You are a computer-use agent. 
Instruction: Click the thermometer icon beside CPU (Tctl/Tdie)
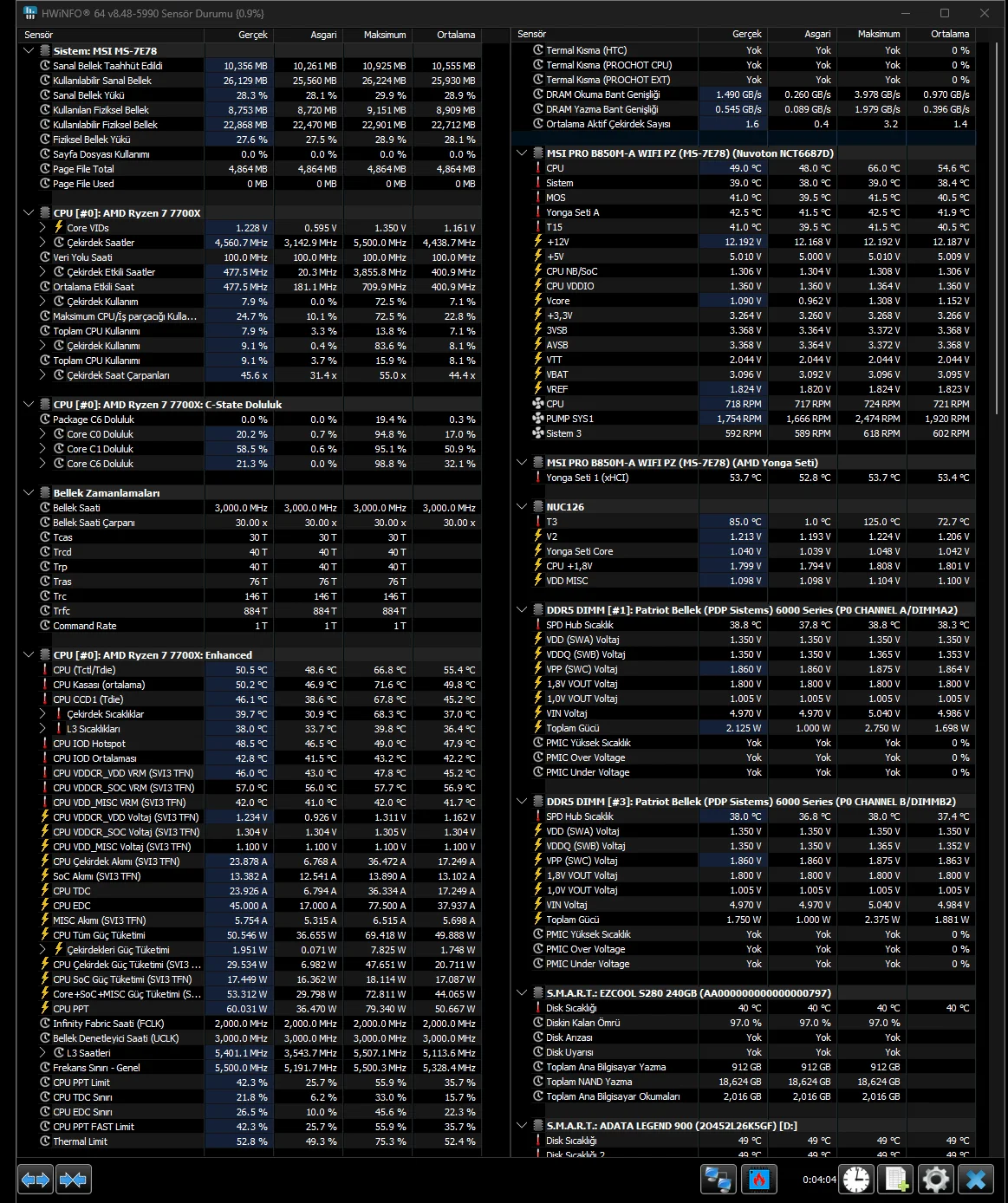click(x=45, y=670)
